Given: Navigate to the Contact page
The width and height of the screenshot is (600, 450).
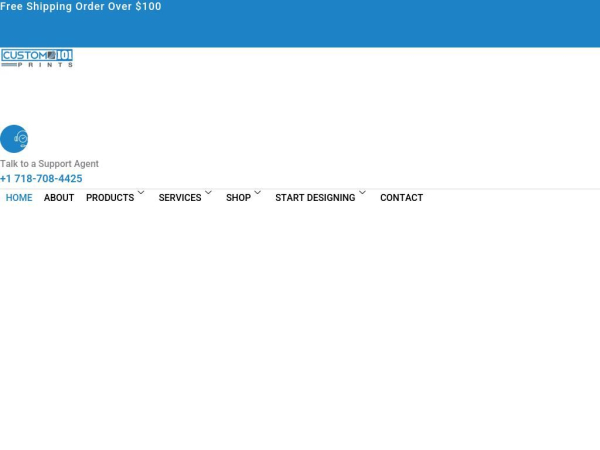Looking at the screenshot, I should 401,198.
